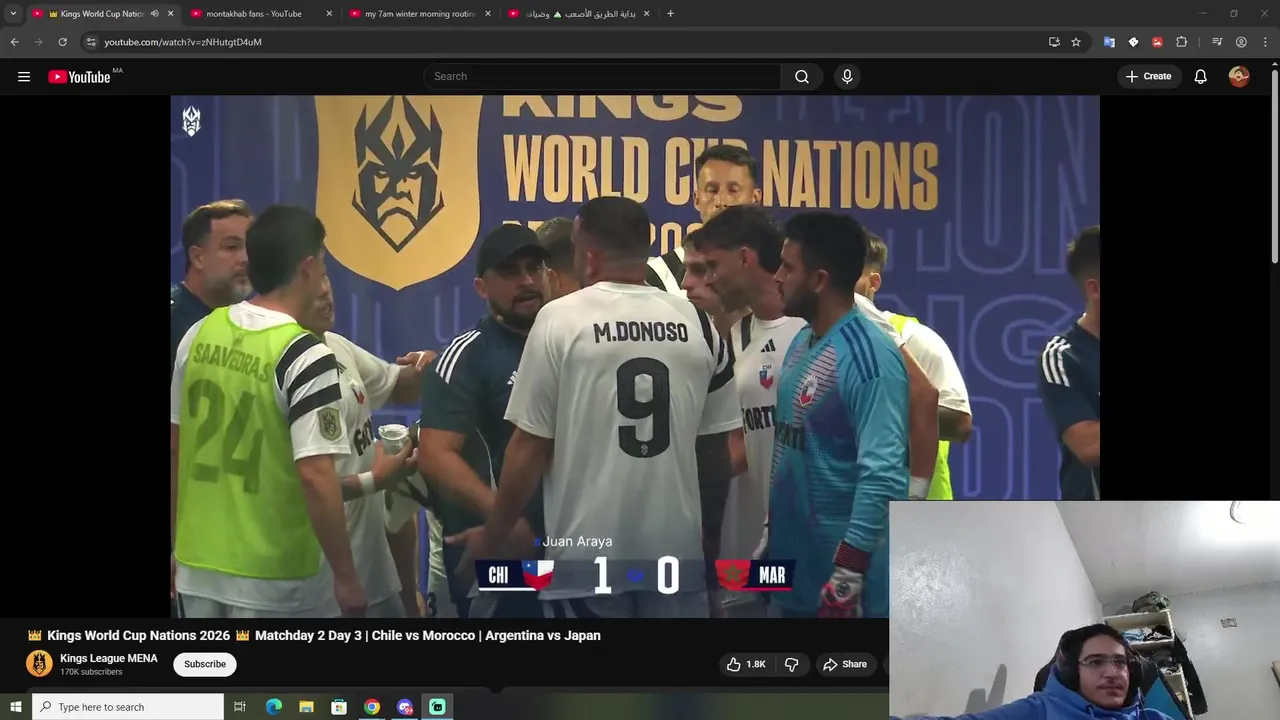
Task: Open the Chrome three-dot menu
Action: (x=1265, y=42)
